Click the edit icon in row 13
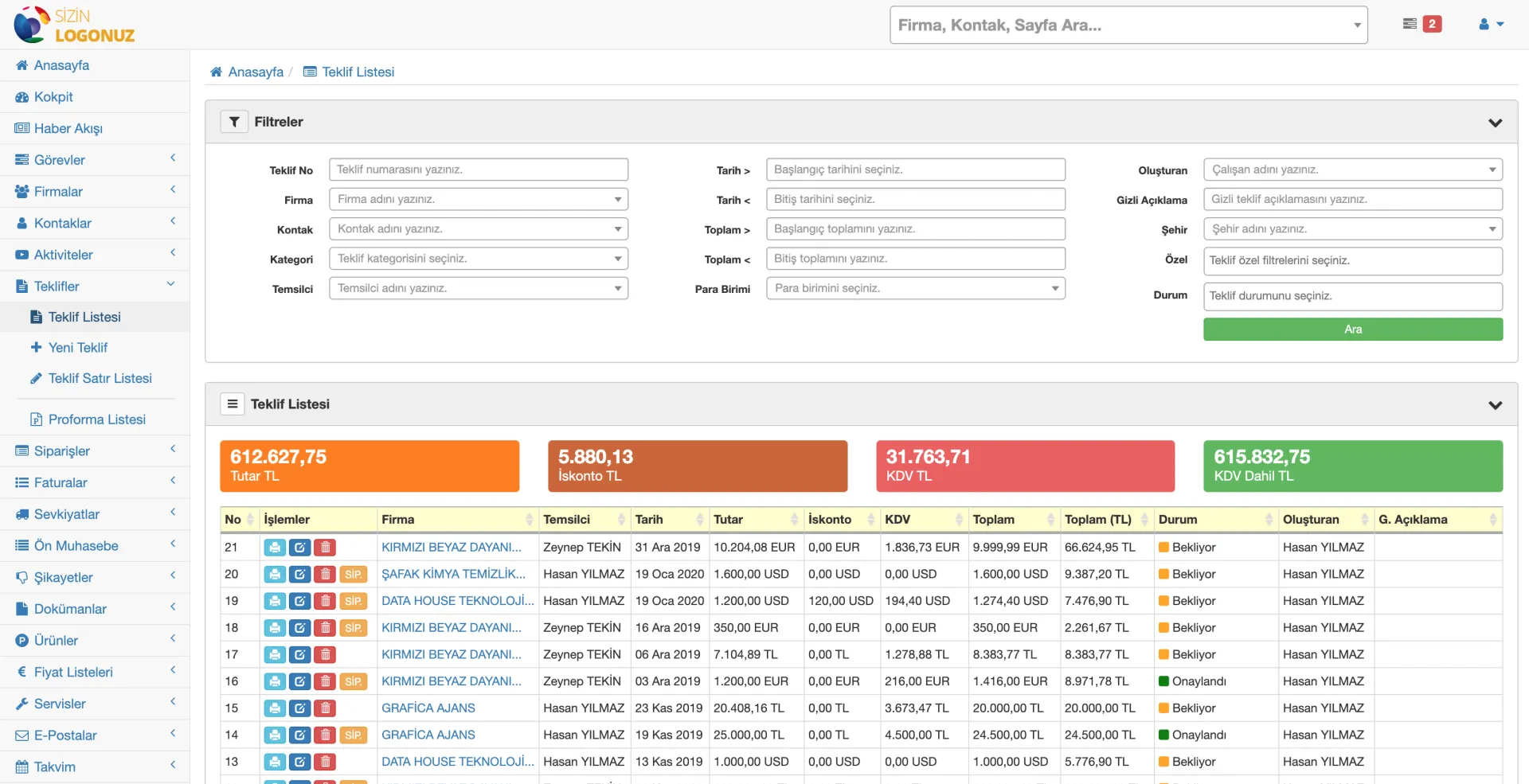The image size is (1529, 784). pyautogui.click(x=299, y=762)
